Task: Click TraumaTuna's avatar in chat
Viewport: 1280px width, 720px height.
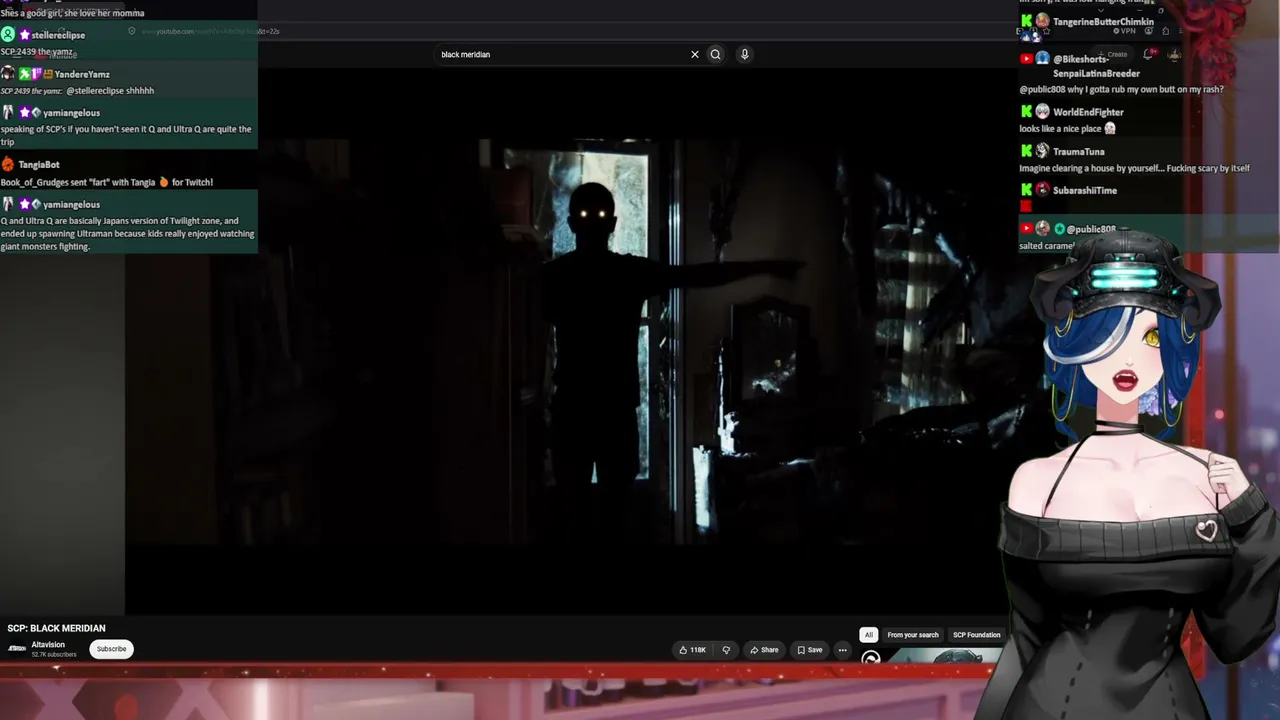Action: point(1042,151)
